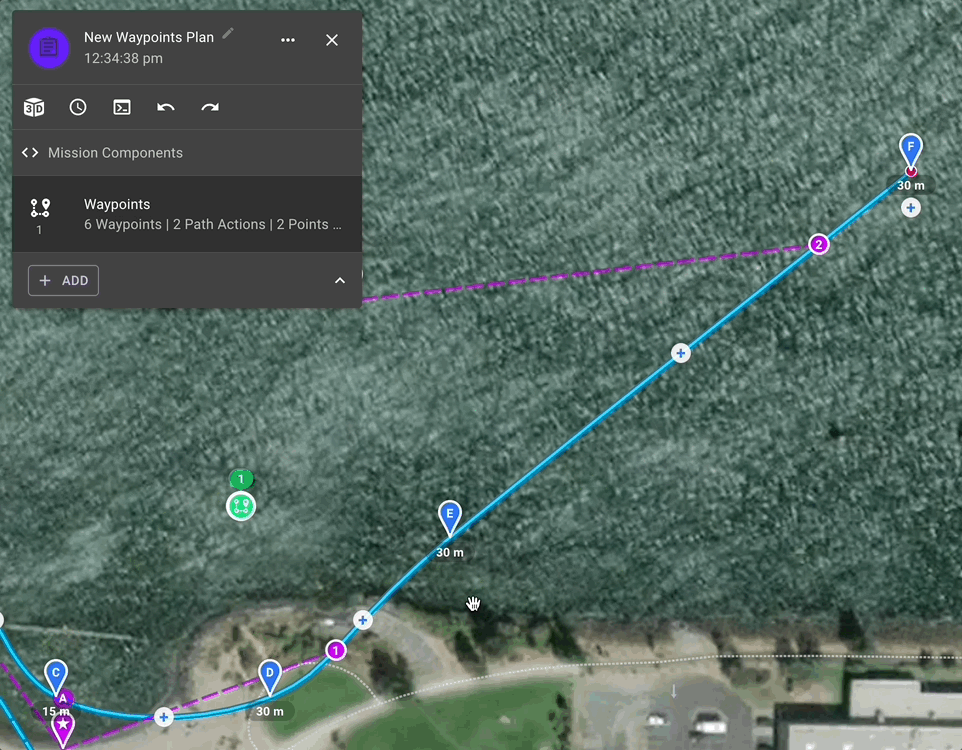Screen dimensions: 962x750
Task: Click the ADD button
Action: (63, 280)
